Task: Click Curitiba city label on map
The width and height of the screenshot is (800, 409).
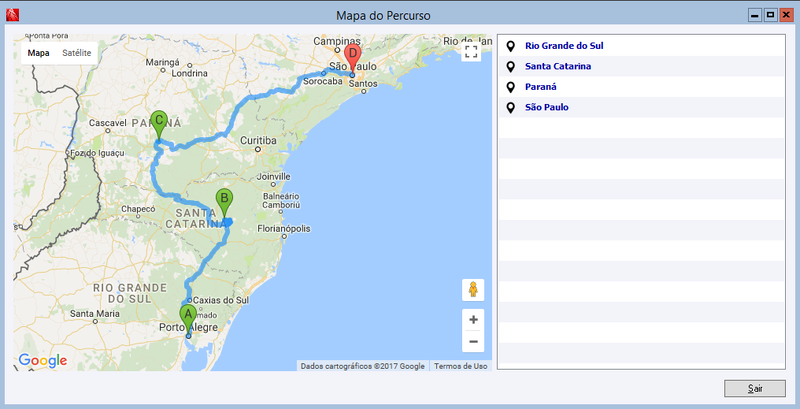Action: 258,140
